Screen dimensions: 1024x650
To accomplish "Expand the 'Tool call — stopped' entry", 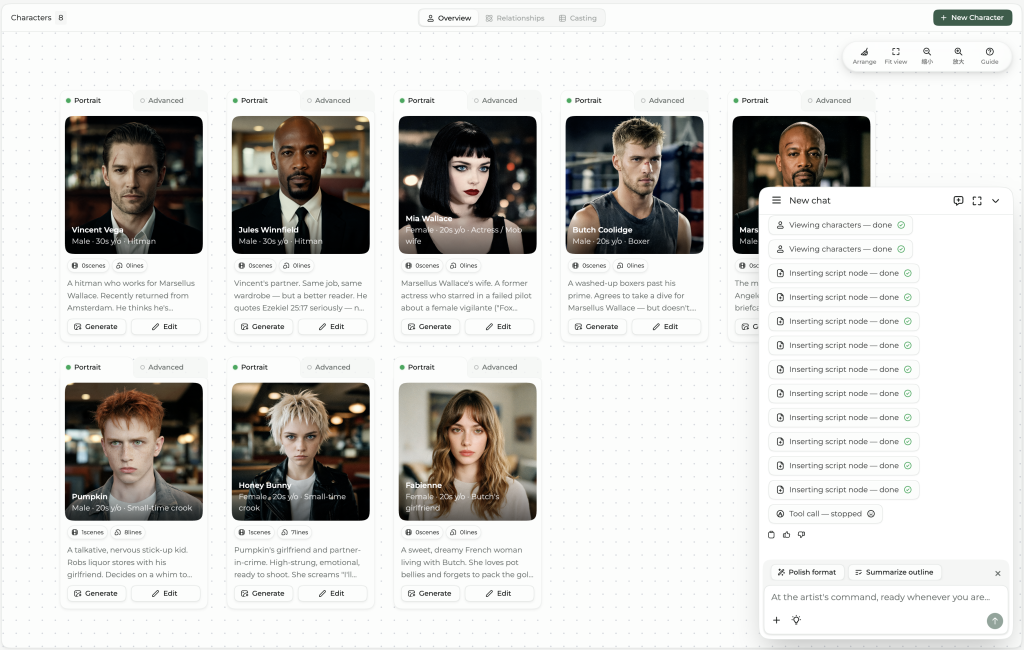I will click(825, 514).
